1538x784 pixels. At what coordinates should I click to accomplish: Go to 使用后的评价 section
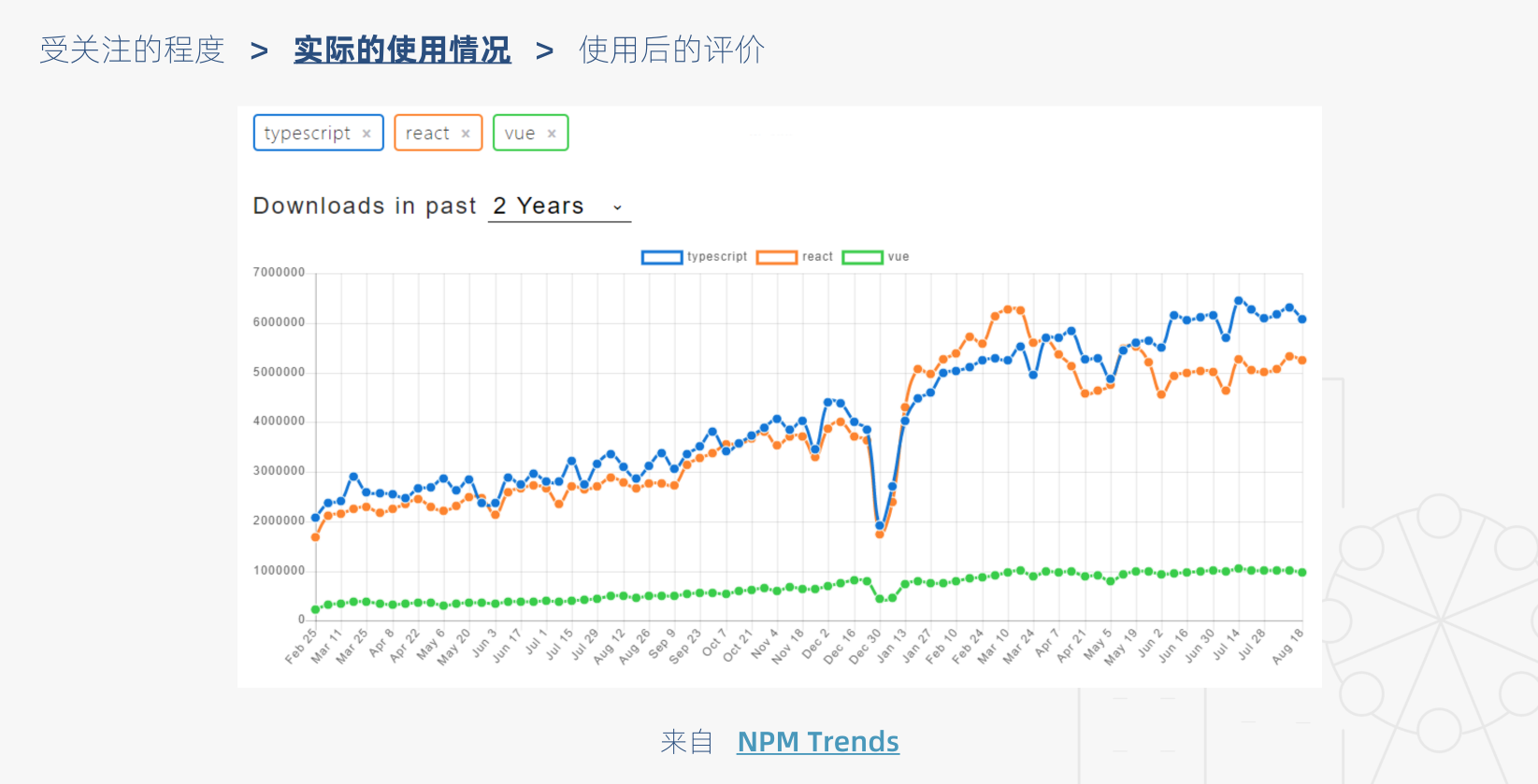coord(672,50)
